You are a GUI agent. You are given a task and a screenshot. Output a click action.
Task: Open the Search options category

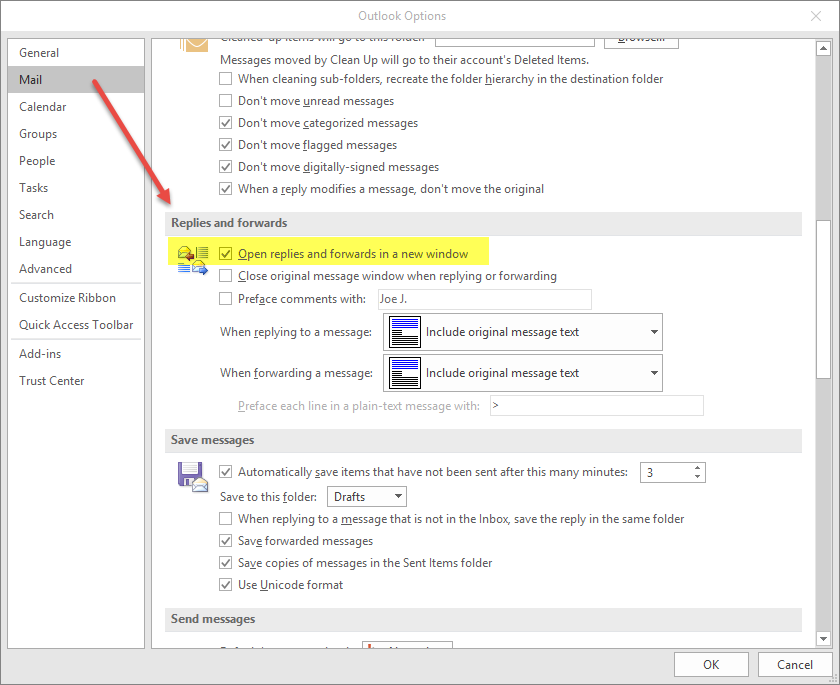pos(76,215)
